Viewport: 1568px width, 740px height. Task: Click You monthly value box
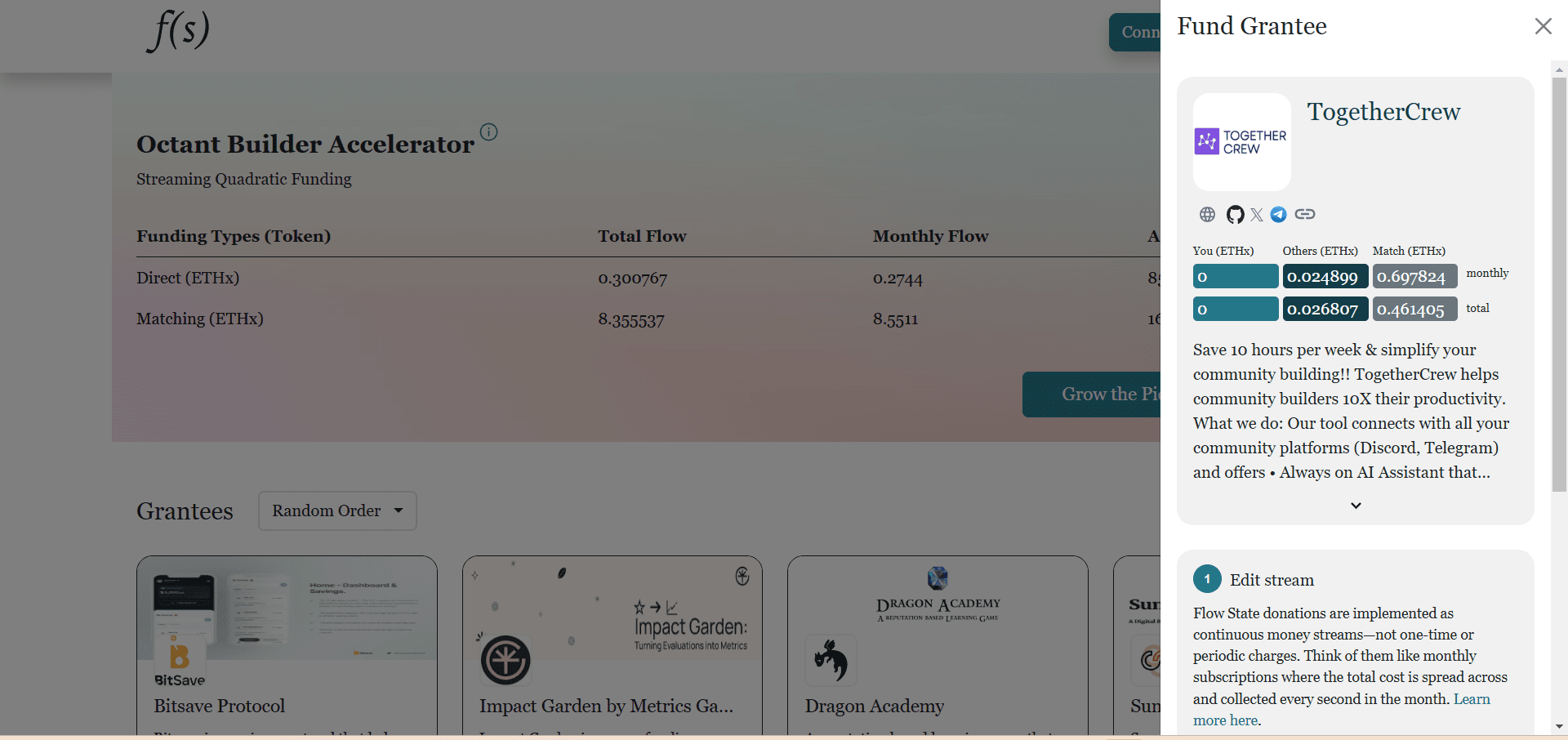(1236, 276)
